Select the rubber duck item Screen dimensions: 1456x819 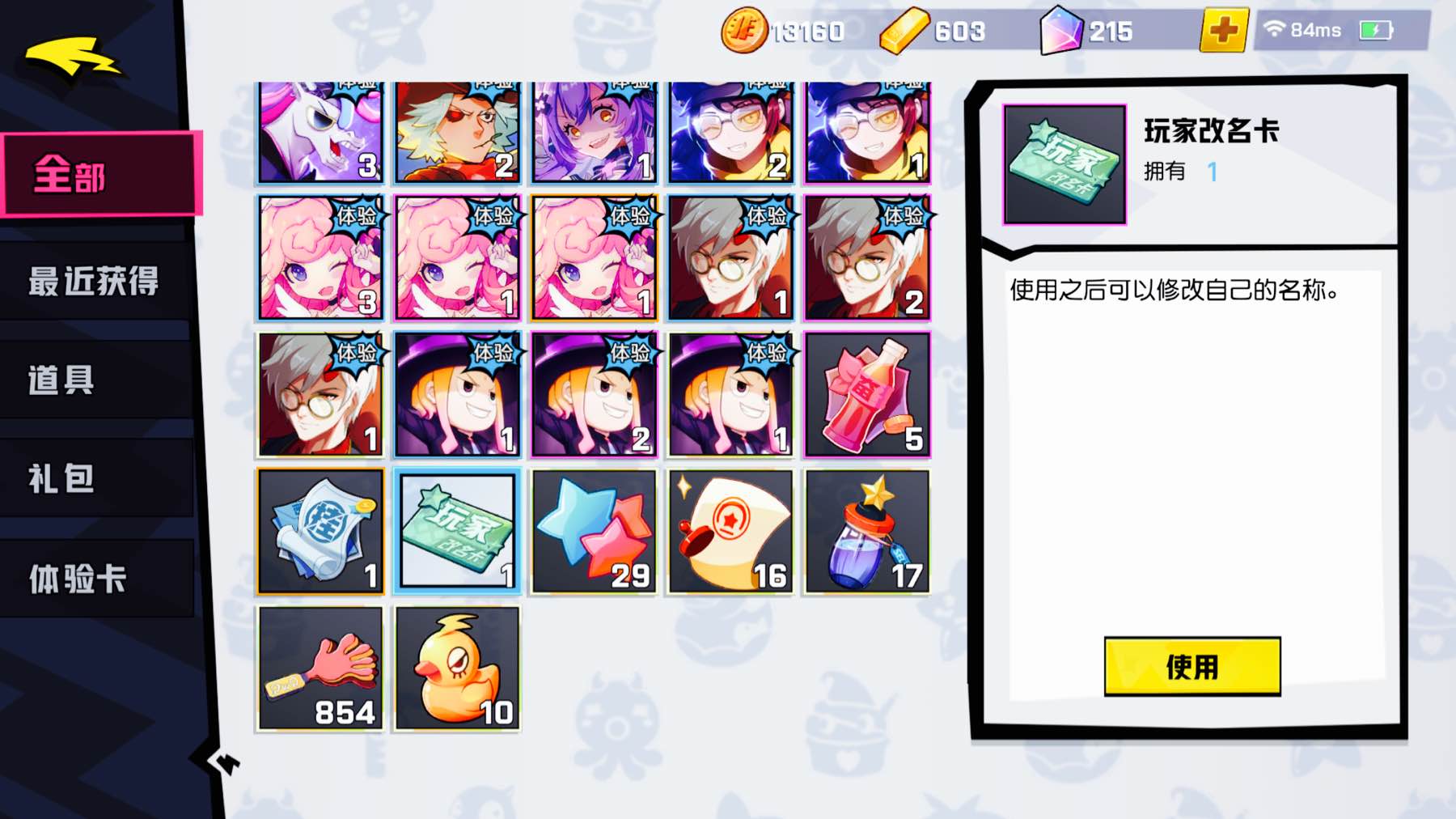tap(458, 668)
